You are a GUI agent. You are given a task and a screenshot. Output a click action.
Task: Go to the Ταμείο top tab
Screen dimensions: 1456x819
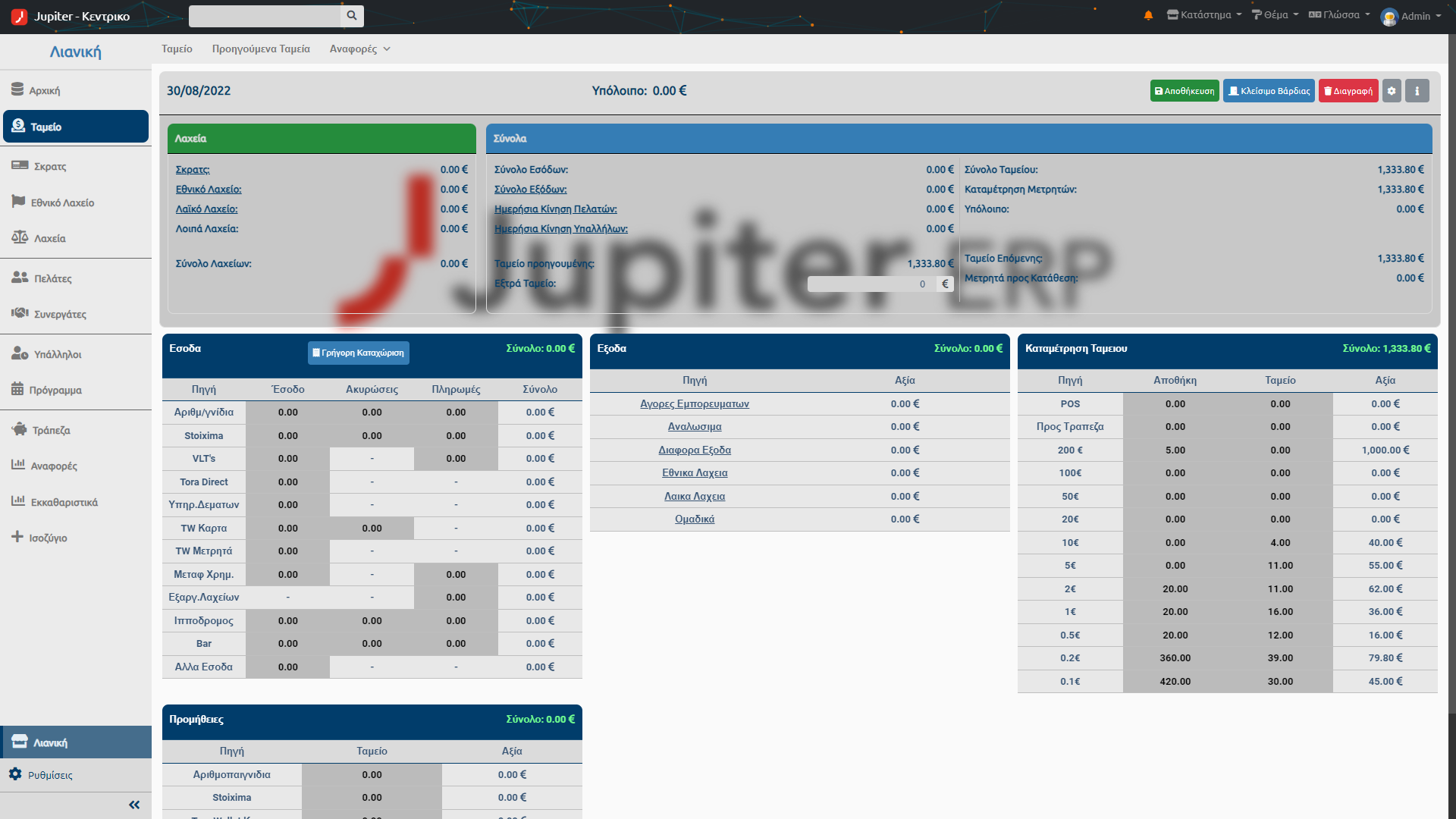point(177,49)
